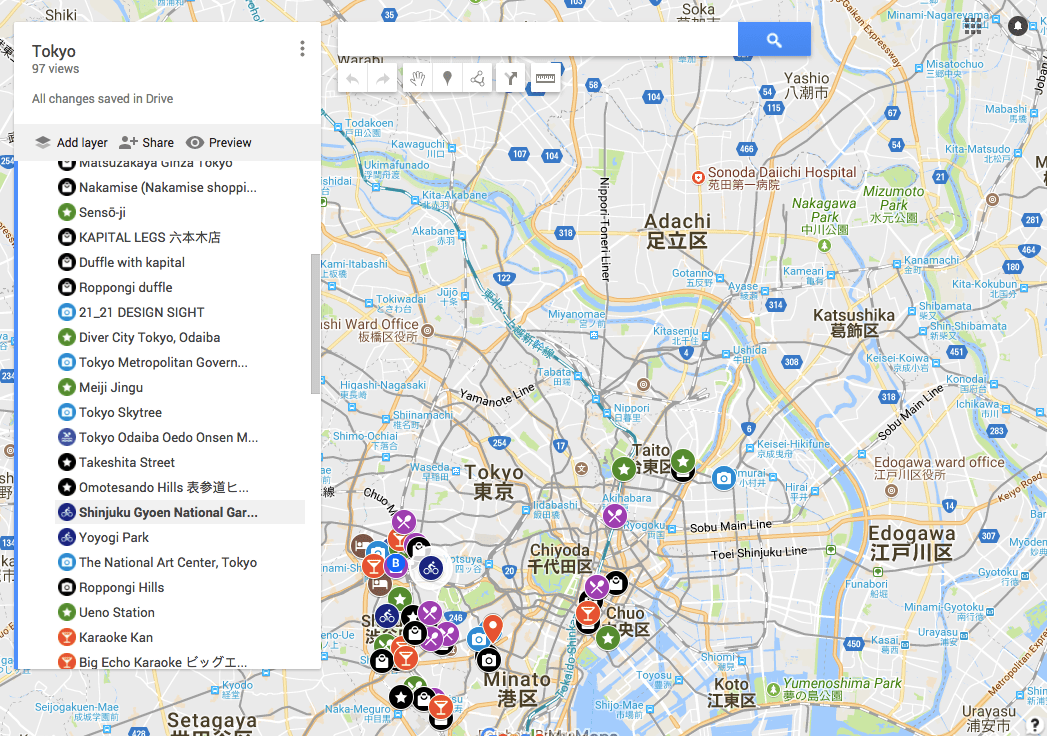Select Sensō-ji in the list
Image resolution: width=1047 pixels, height=736 pixels.
pos(180,212)
